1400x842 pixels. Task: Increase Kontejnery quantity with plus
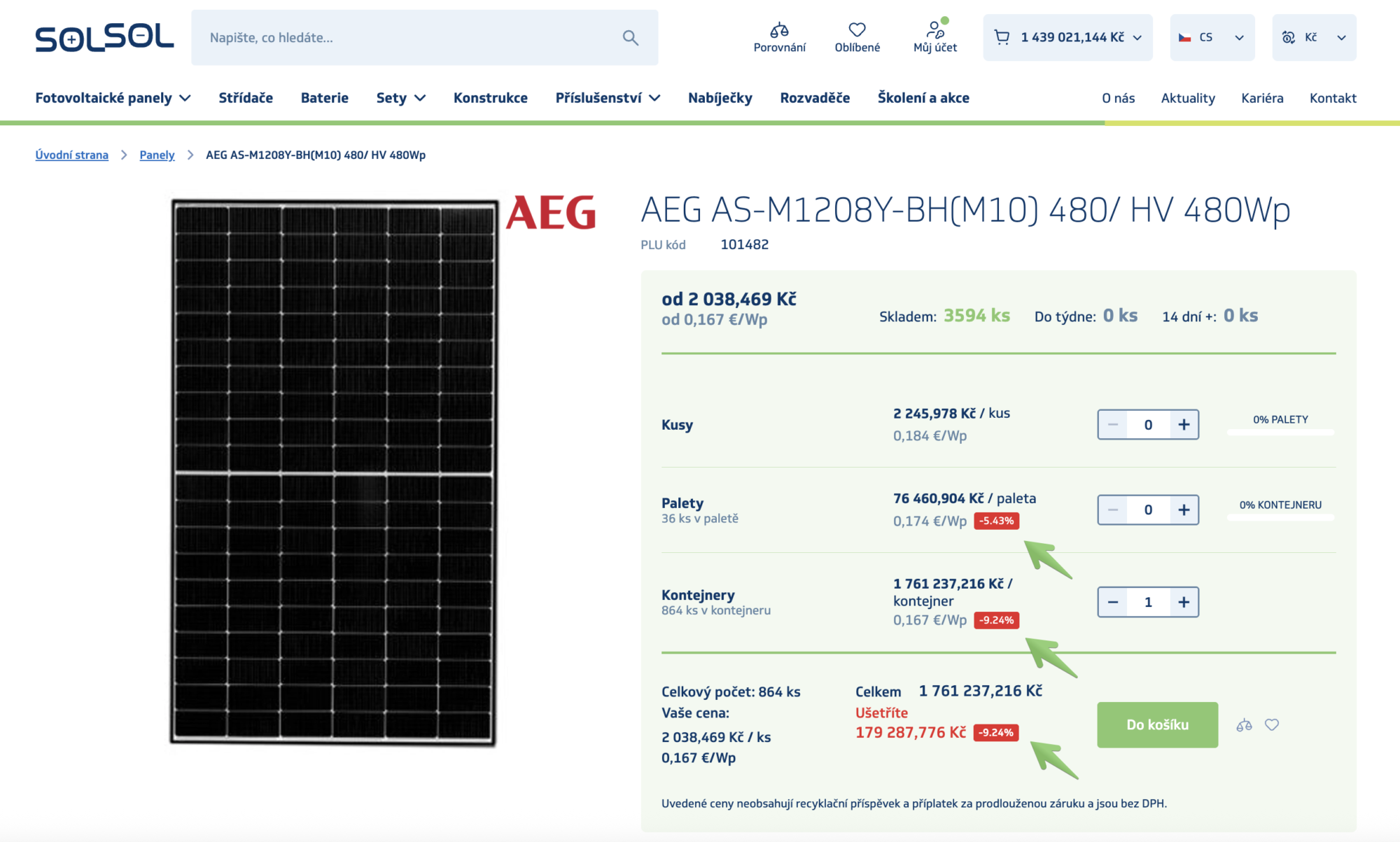pos(1184,603)
